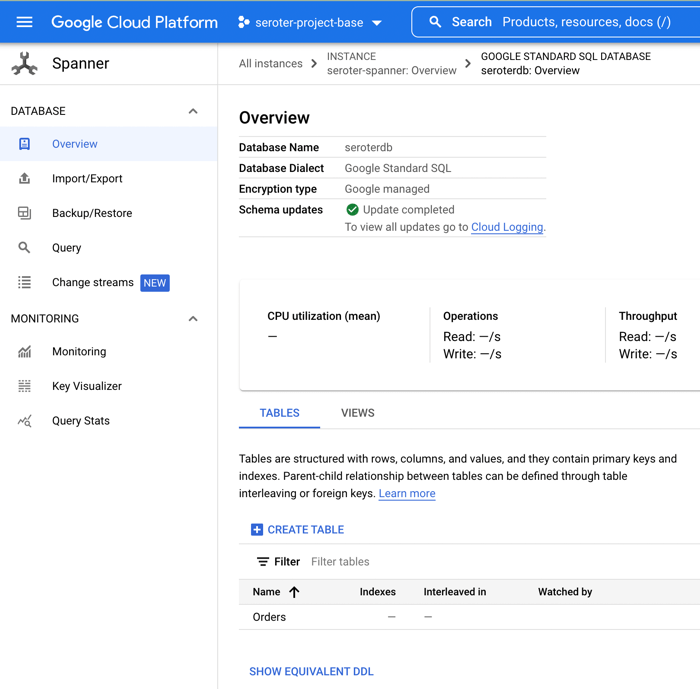Switch to the VIEWS tab
The height and width of the screenshot is (689, 700).
point(357,413)
